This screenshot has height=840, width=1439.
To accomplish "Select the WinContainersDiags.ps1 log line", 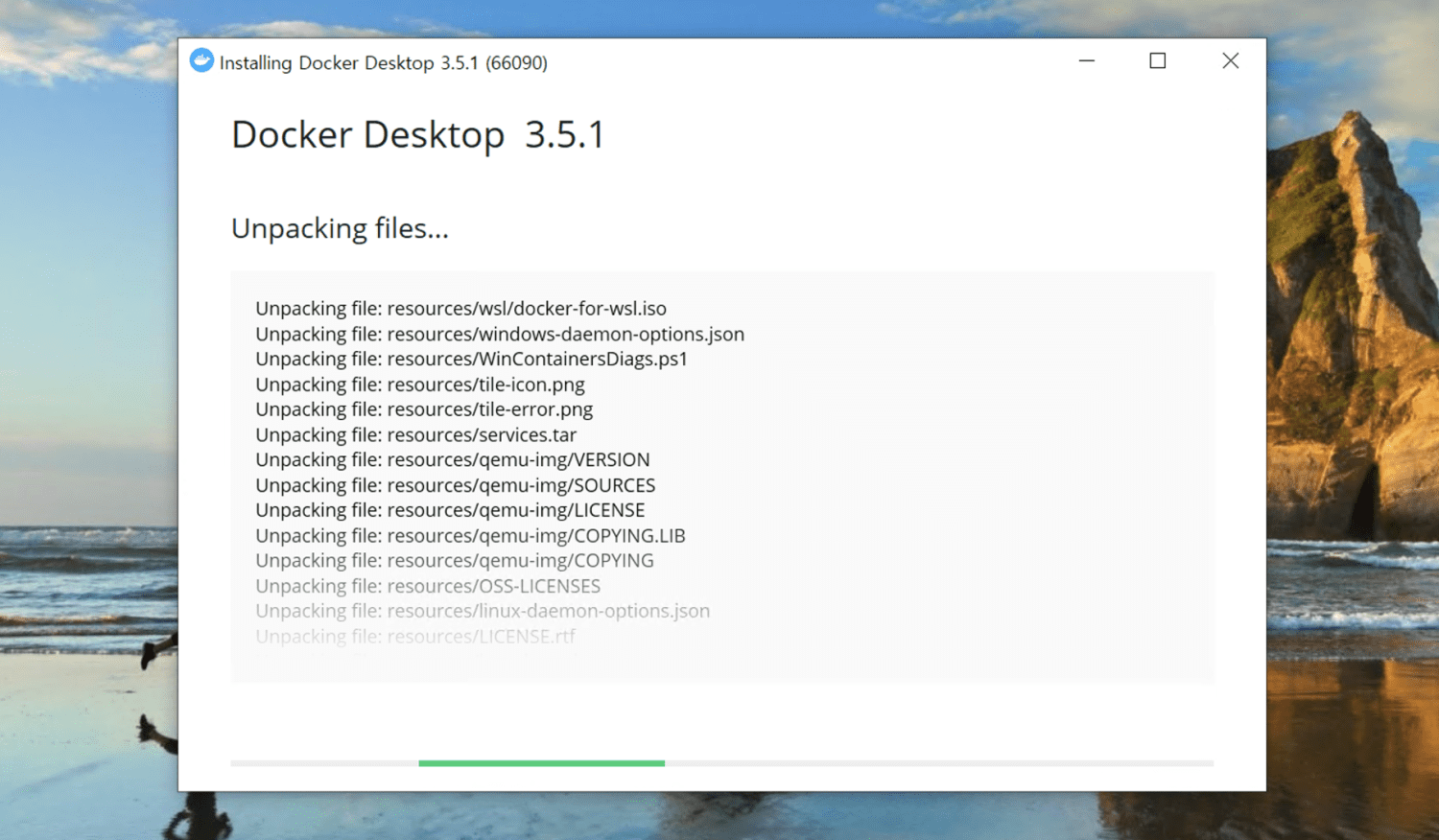I will [x=471, y=360].
